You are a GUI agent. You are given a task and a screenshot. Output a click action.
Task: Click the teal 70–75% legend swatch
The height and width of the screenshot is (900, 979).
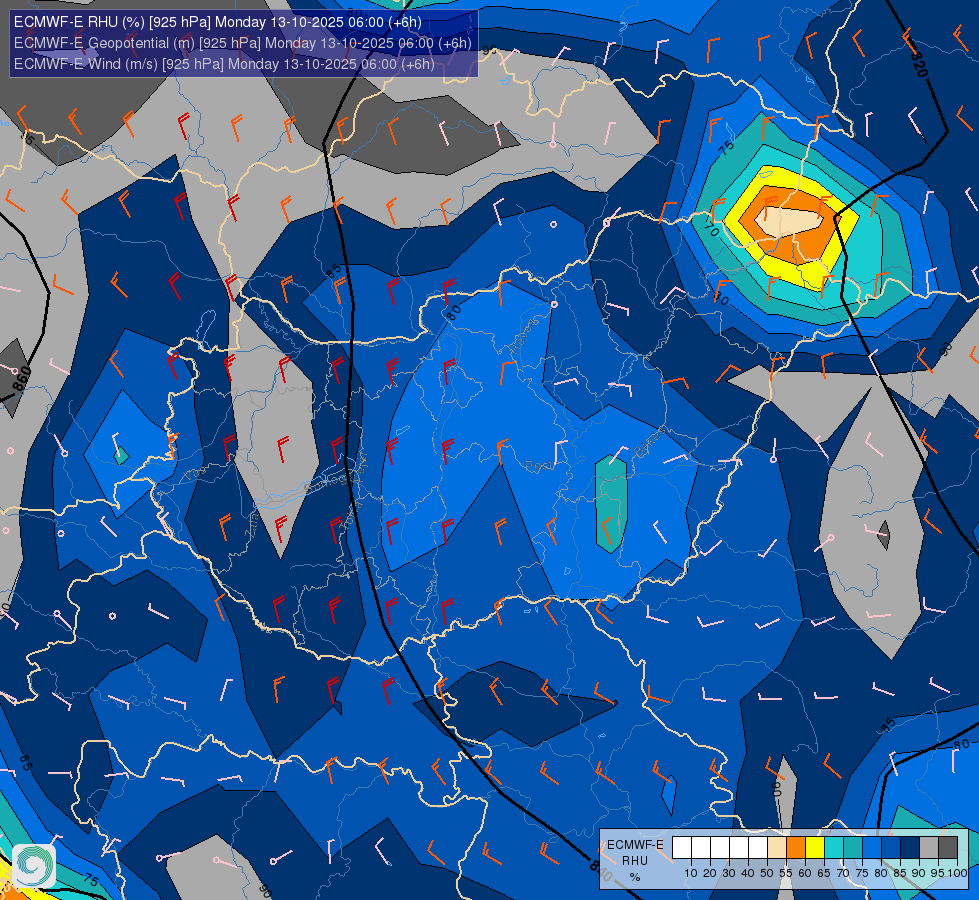point(853,848)
